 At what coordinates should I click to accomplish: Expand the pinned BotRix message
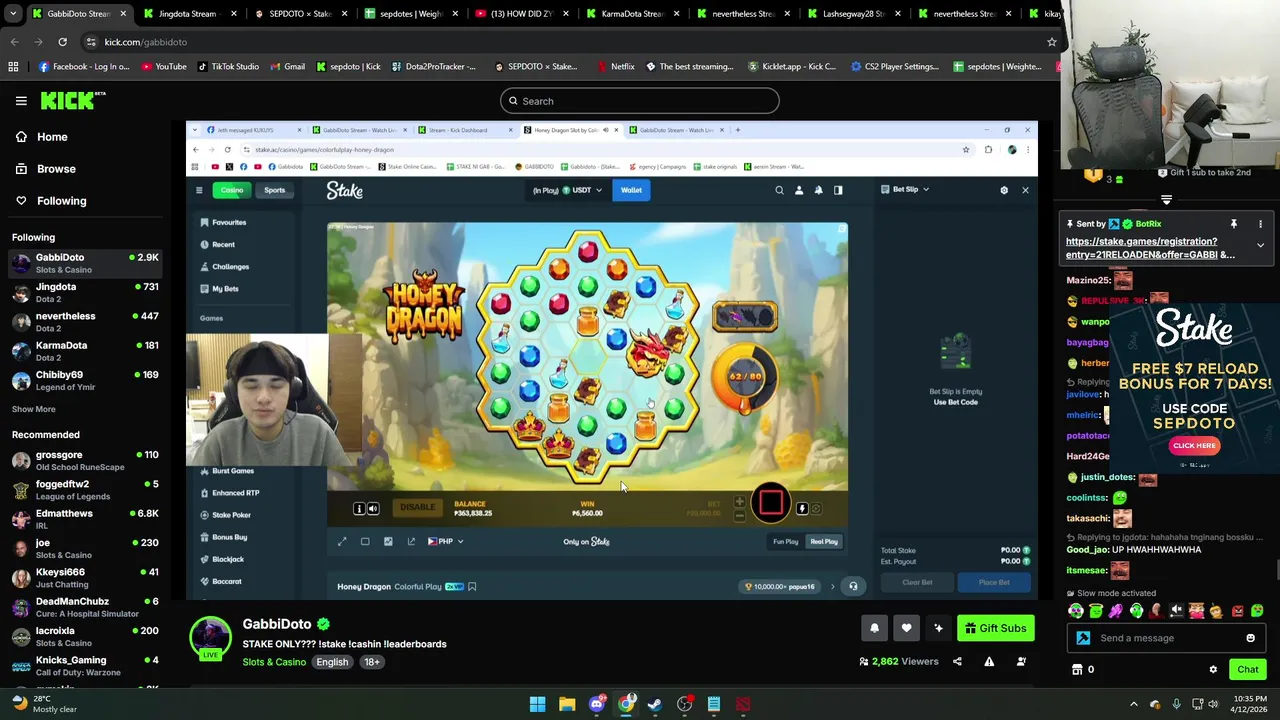tap(1260, 245)
